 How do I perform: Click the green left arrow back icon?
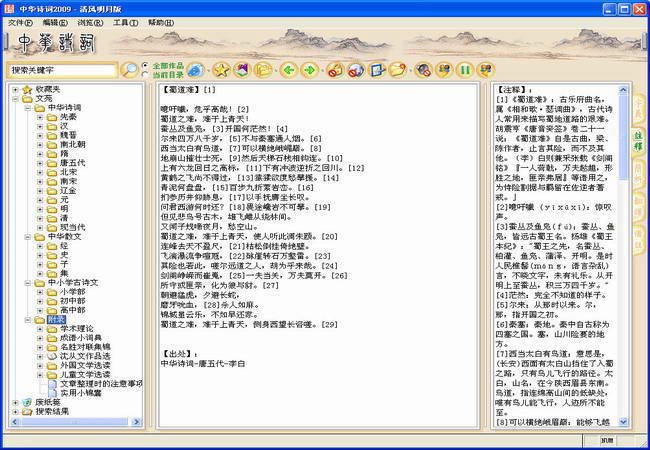point(288,70)
